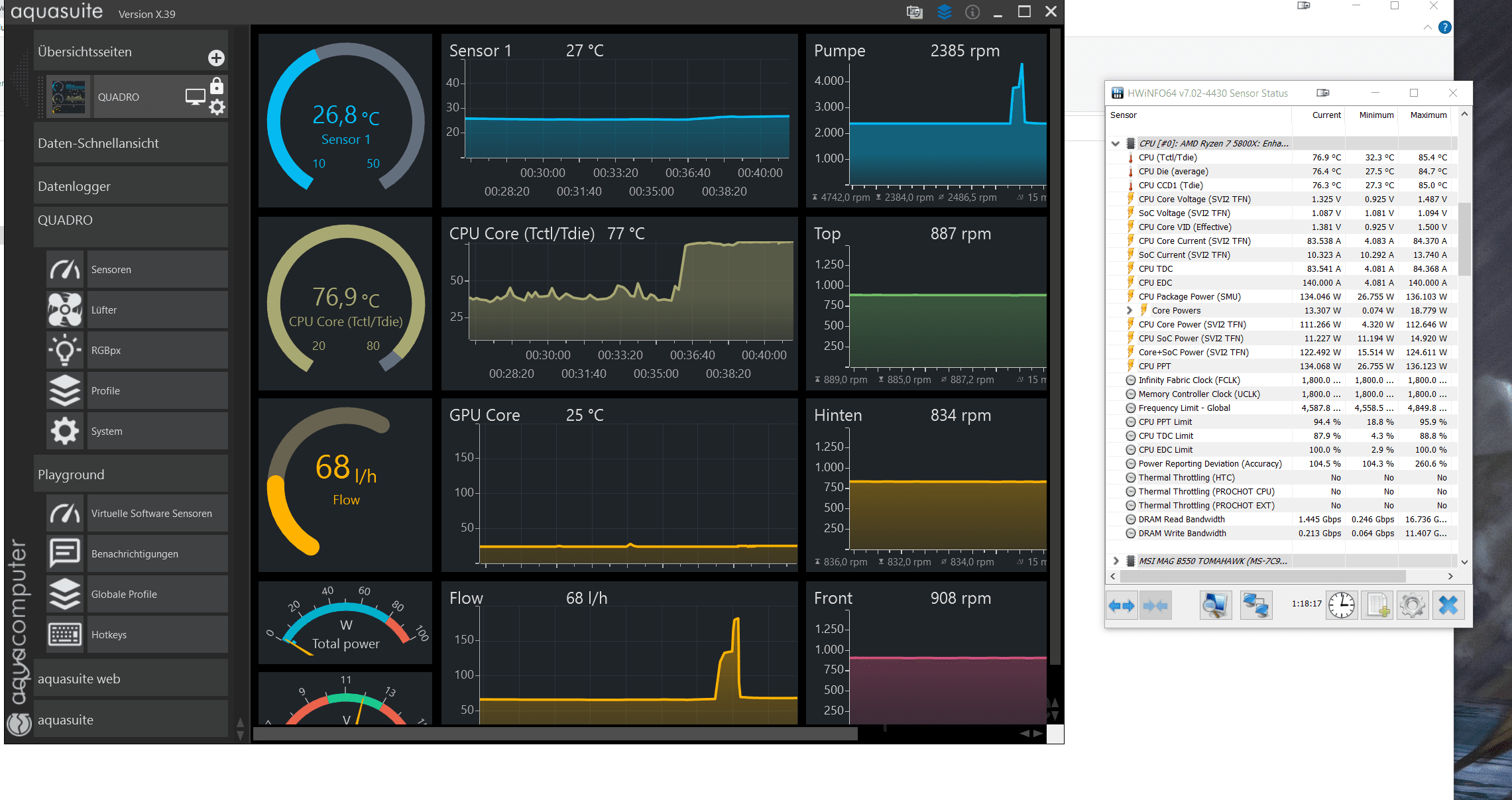Open the Playground section
Image resolution: width=1512 pixels, height=800 pixels.
[131, 474]
